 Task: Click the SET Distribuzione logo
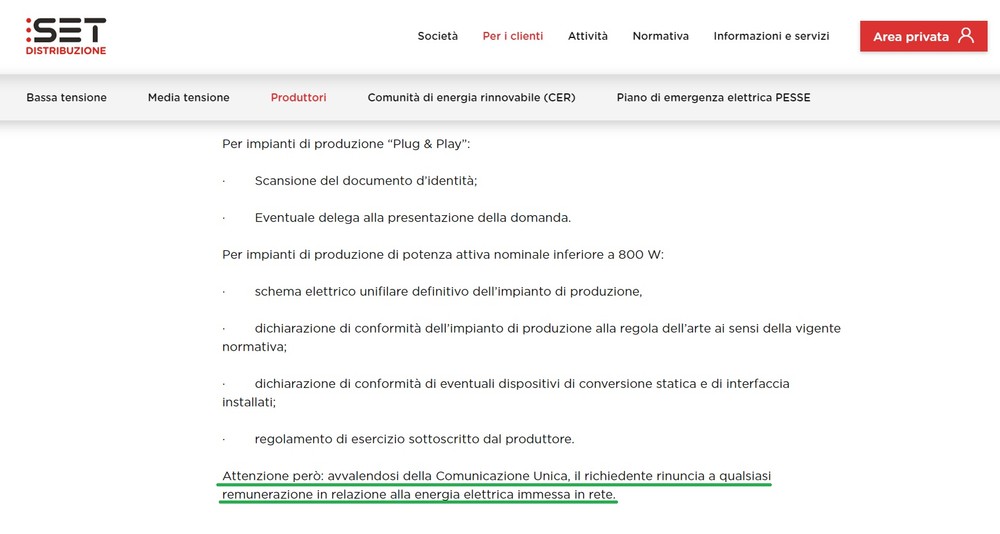point(66,36)
